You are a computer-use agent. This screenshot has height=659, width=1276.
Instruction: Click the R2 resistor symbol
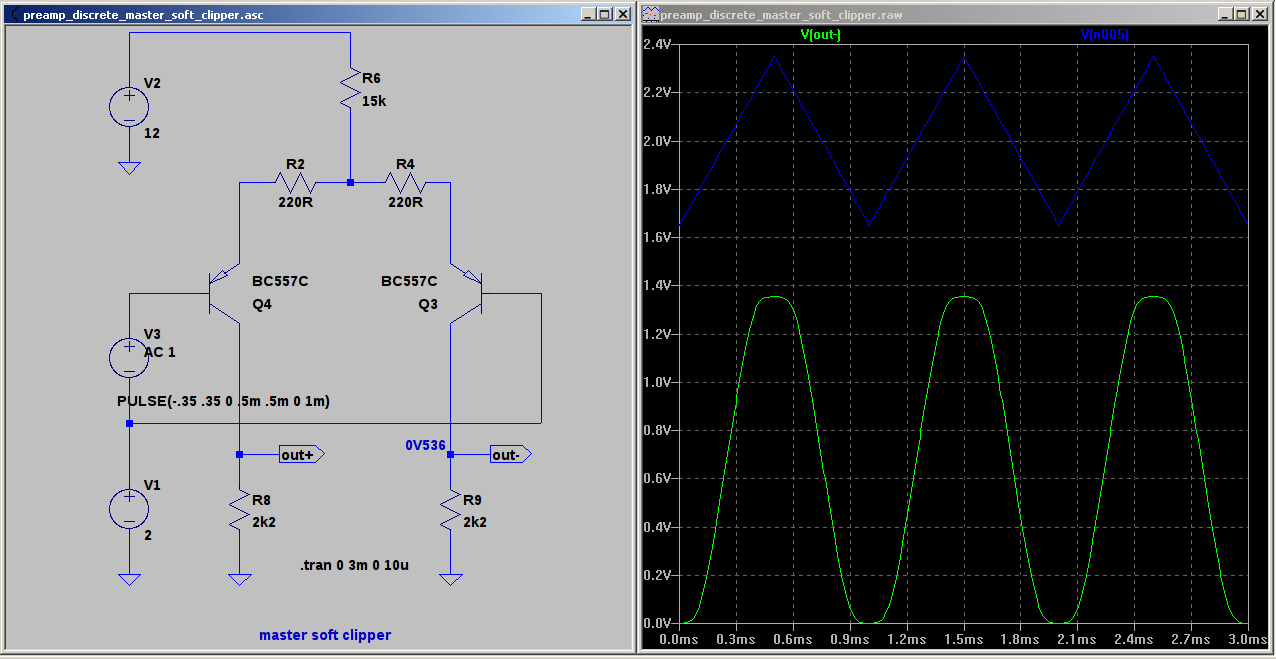(295, 183)
